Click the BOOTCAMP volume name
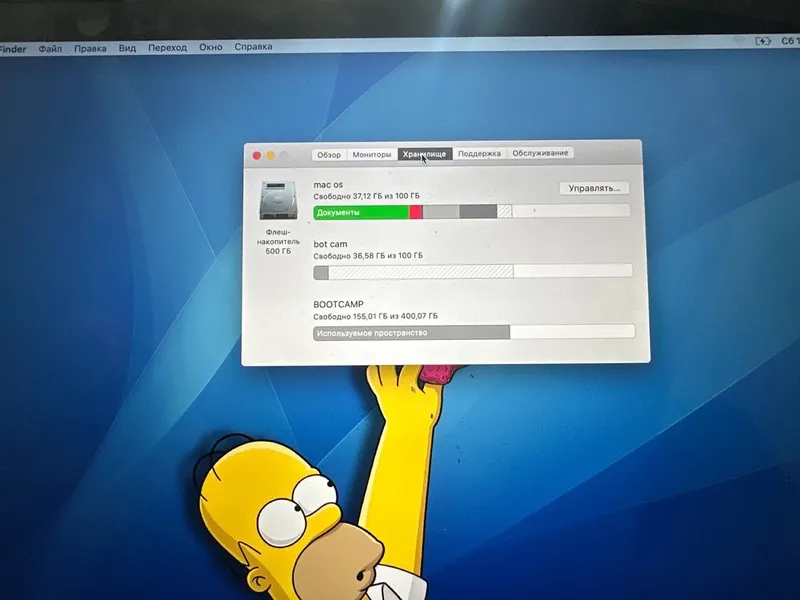The width and height of the screenshot is (800, 600). point(338,305)
